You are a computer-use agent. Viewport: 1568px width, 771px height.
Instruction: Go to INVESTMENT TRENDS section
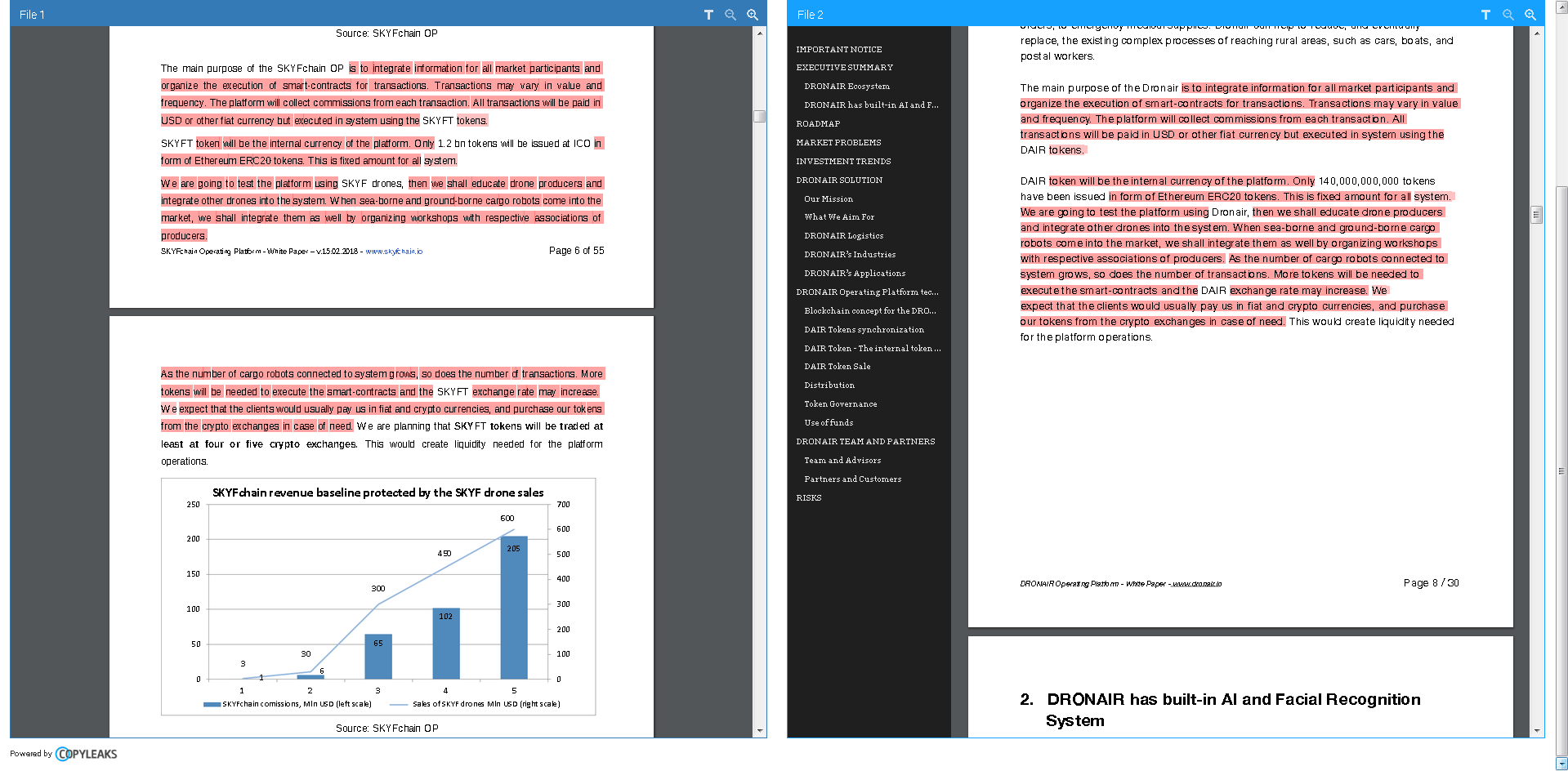(x=843, y=162)
